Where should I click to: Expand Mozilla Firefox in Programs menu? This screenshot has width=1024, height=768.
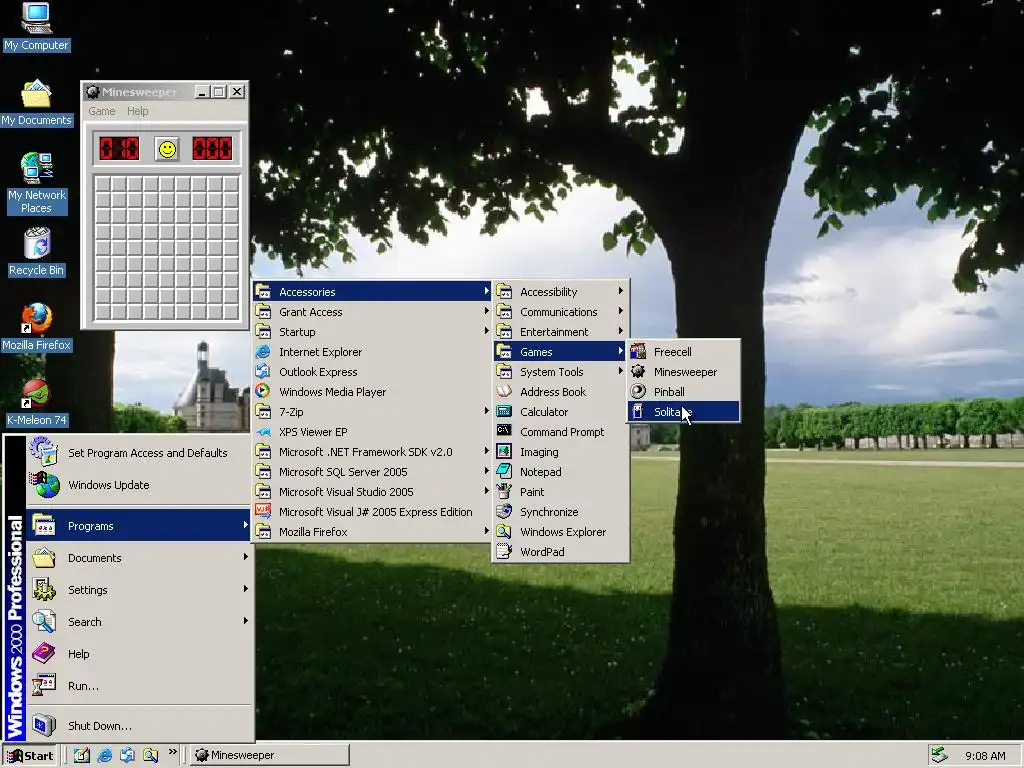(372, 532)
